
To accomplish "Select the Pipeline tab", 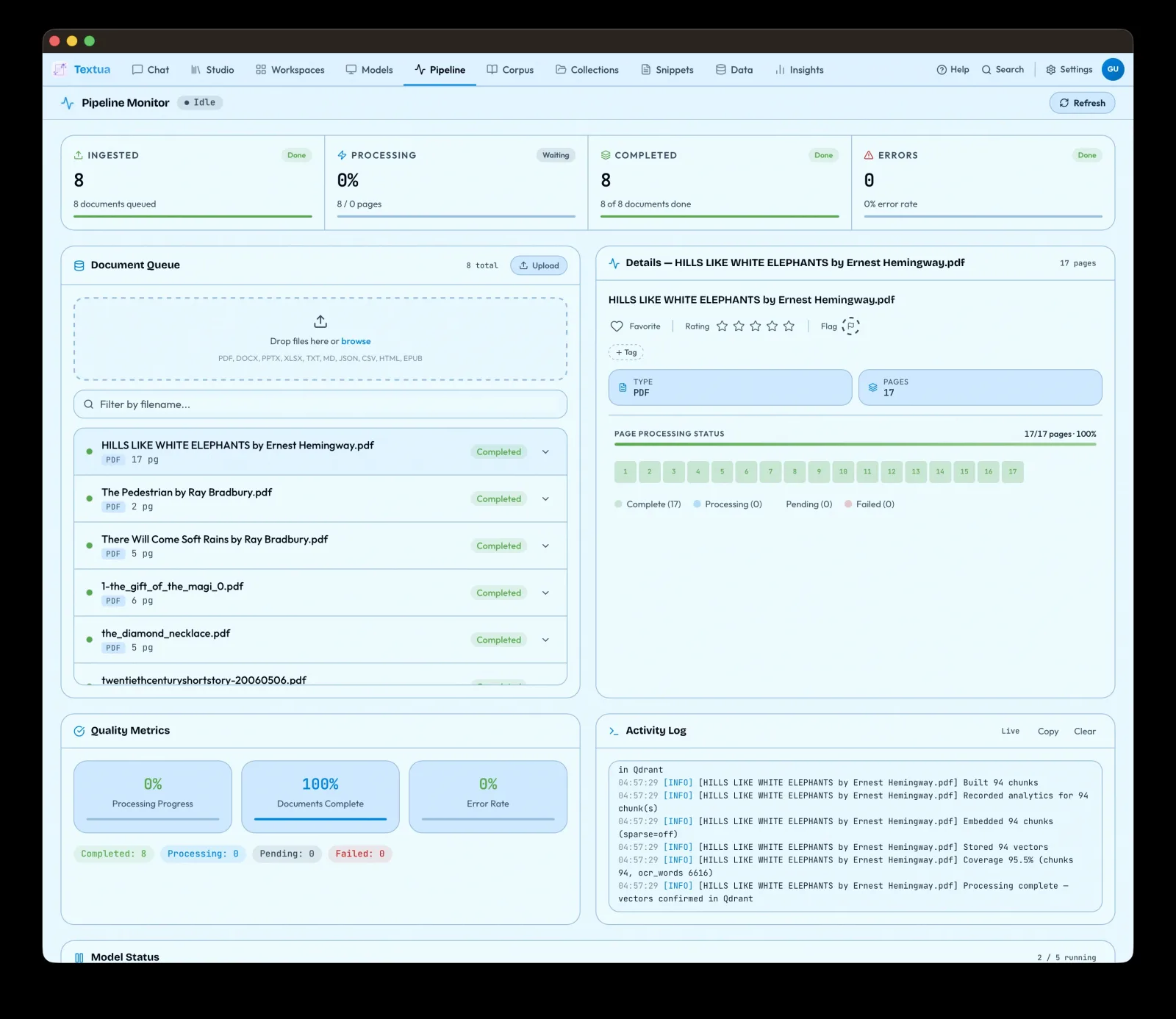I will (x=440, y=70).
